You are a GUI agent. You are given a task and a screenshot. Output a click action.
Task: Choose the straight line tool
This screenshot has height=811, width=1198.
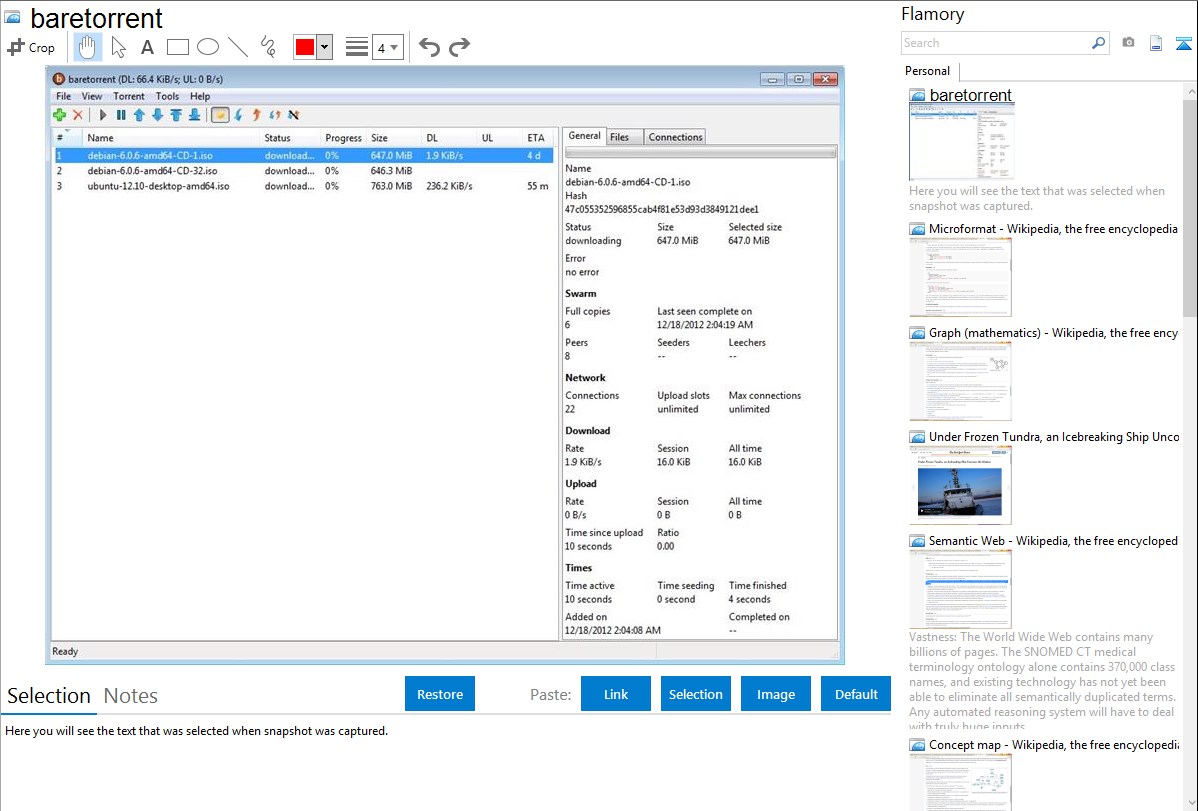[238, 47]
